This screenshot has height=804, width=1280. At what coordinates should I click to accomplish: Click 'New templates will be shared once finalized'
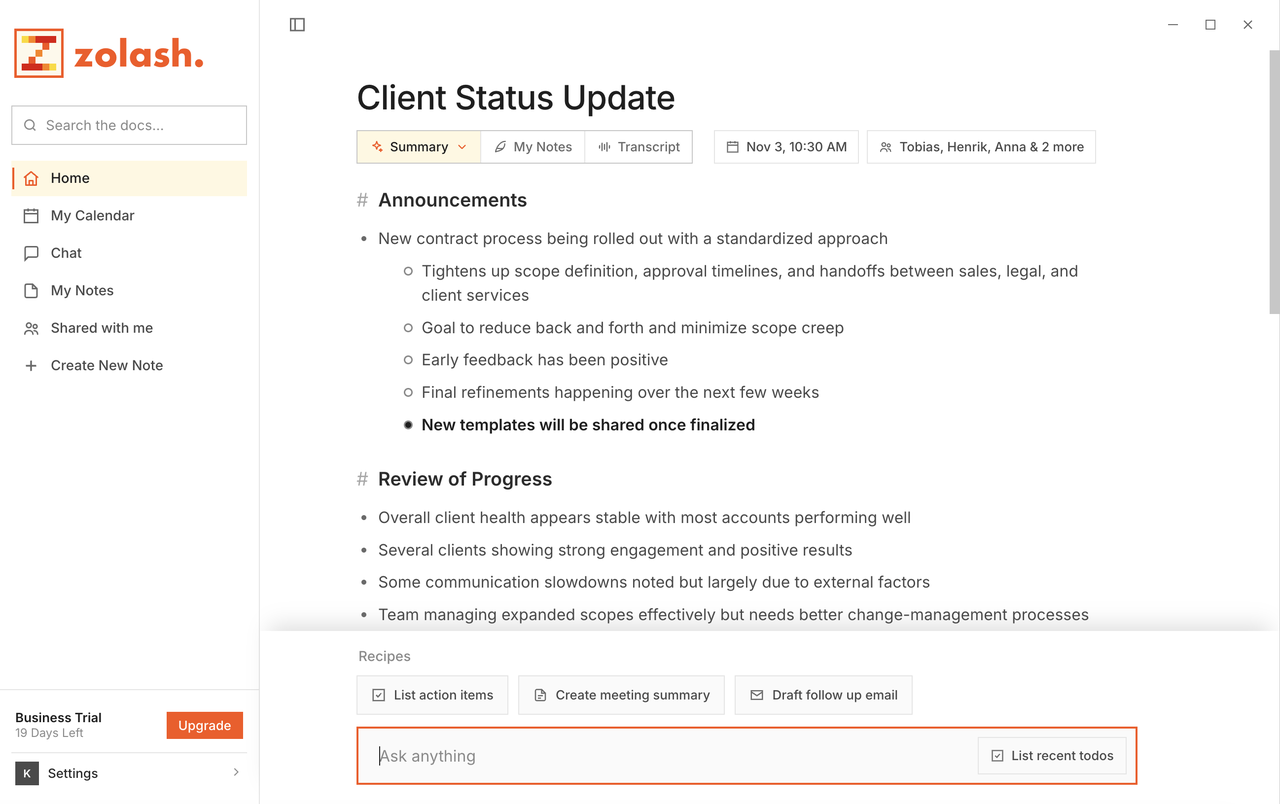[588, 425]
